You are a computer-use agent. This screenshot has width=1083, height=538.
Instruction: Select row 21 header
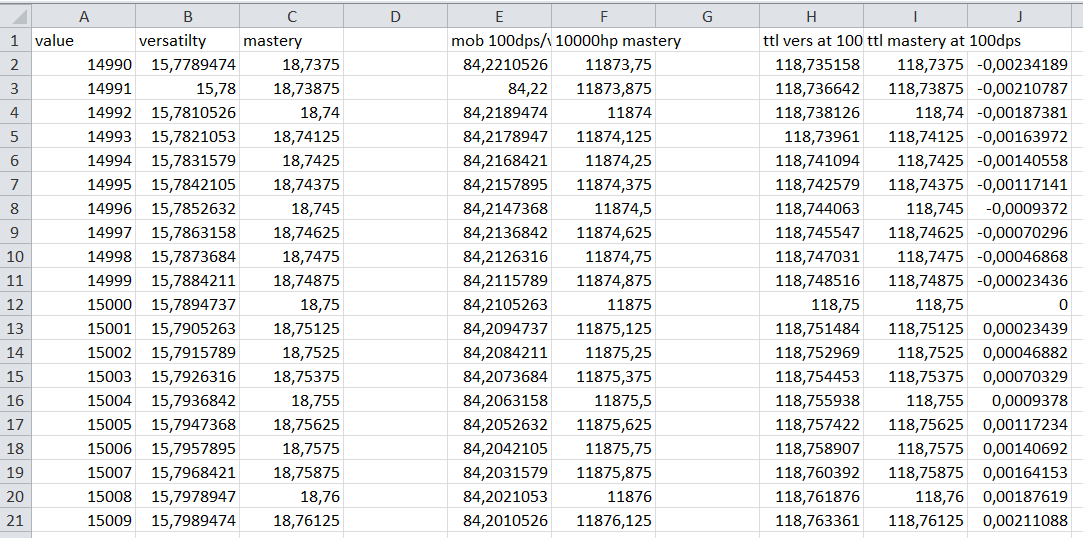click(15, 521)
